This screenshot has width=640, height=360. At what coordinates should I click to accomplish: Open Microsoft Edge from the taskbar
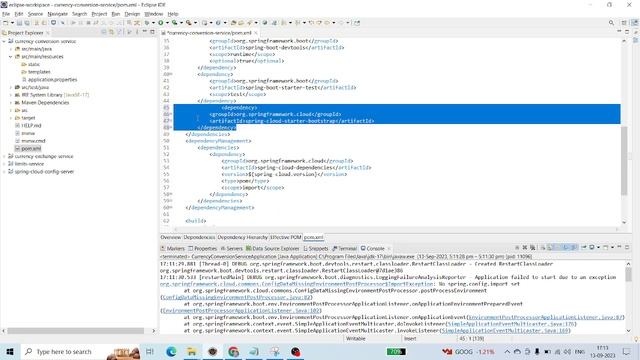171,351
